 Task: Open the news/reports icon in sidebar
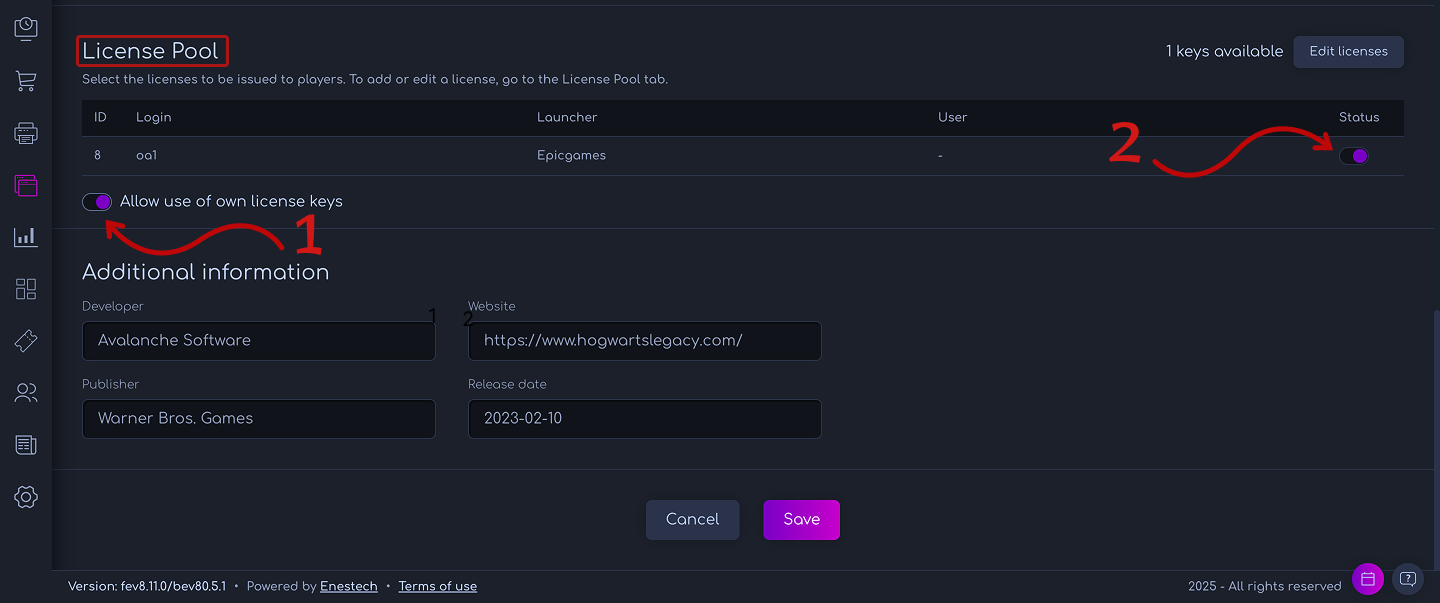(25, 444)
